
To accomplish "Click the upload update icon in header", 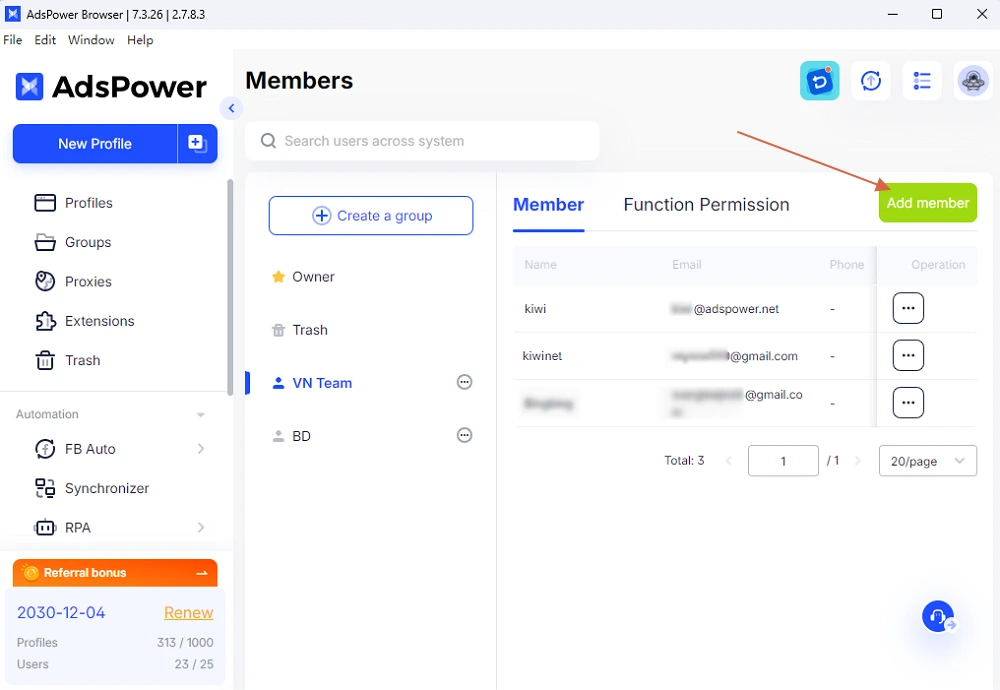I will pyautogui.click(x=871, y=81).
